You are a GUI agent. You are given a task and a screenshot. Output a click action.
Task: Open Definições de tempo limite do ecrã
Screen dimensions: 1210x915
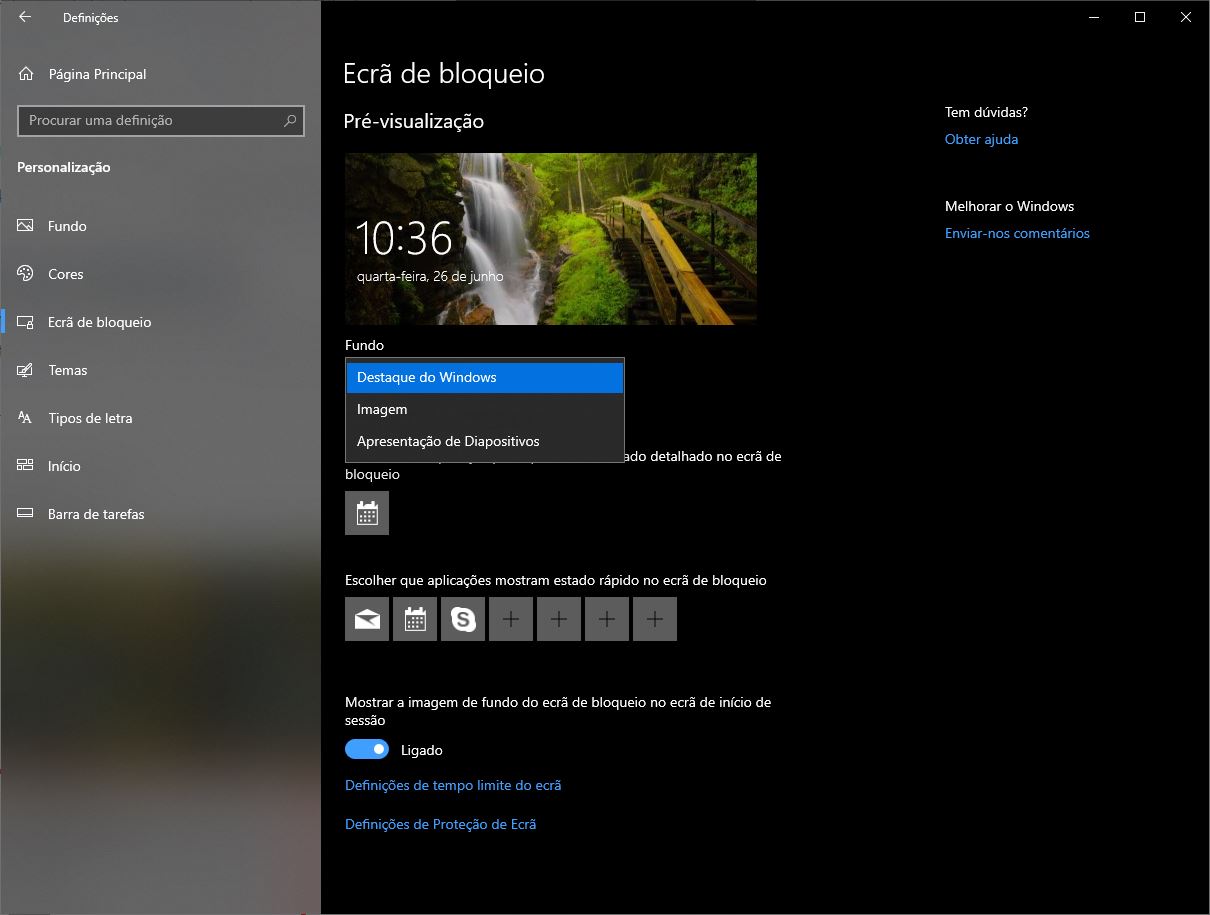[x=453, y=786]
